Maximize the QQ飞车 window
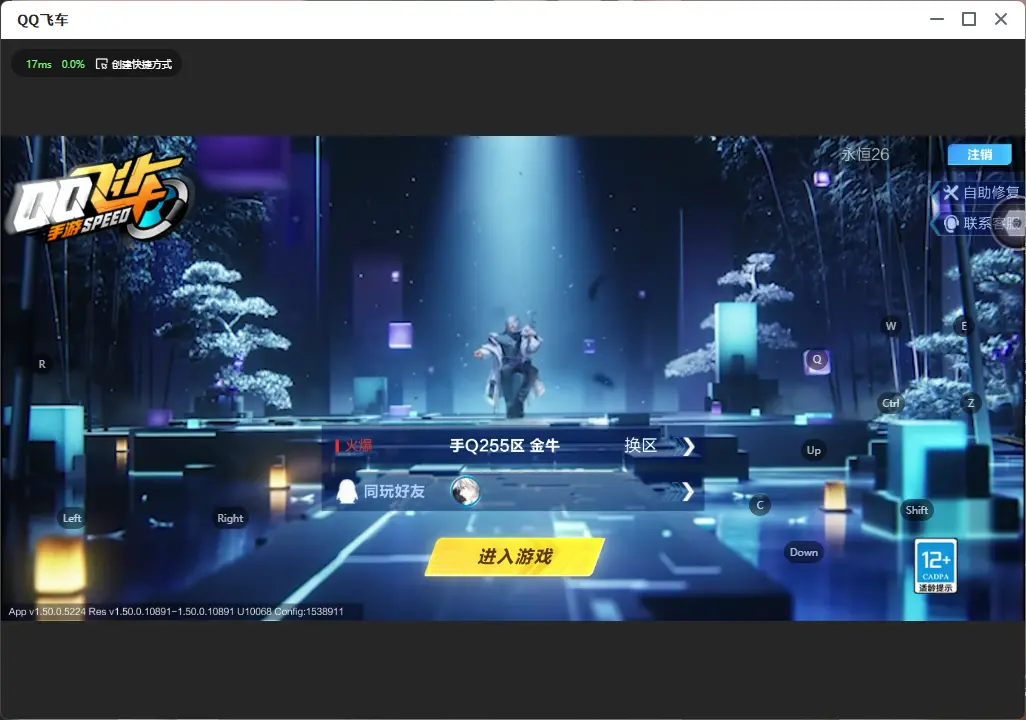The image size is (1026, 720). pos(969,19)
